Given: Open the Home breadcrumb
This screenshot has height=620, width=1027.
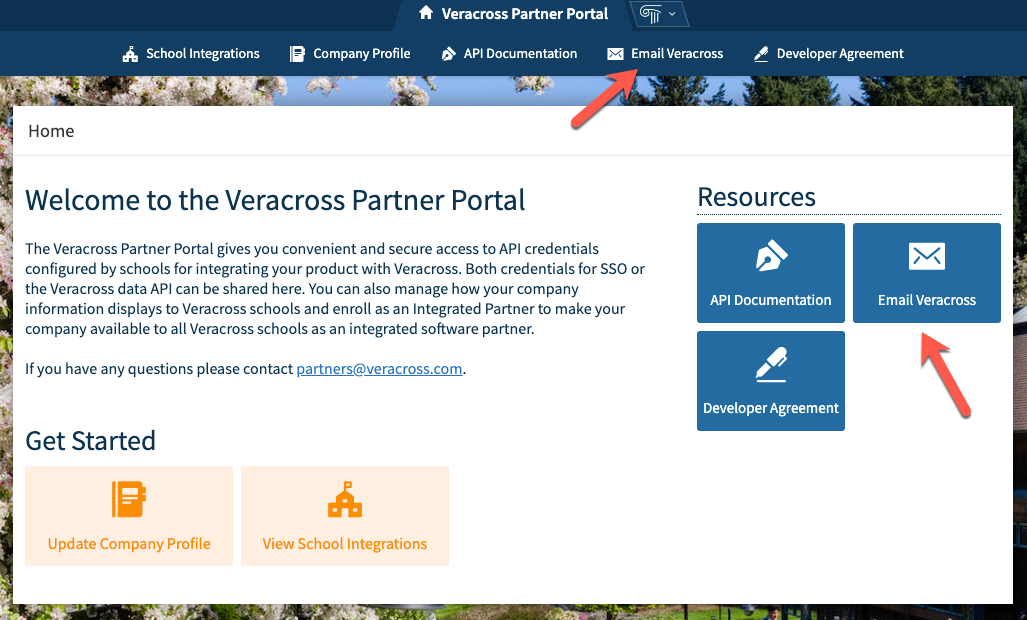Looking at the screenshot, I should click(x=51, y=130).
